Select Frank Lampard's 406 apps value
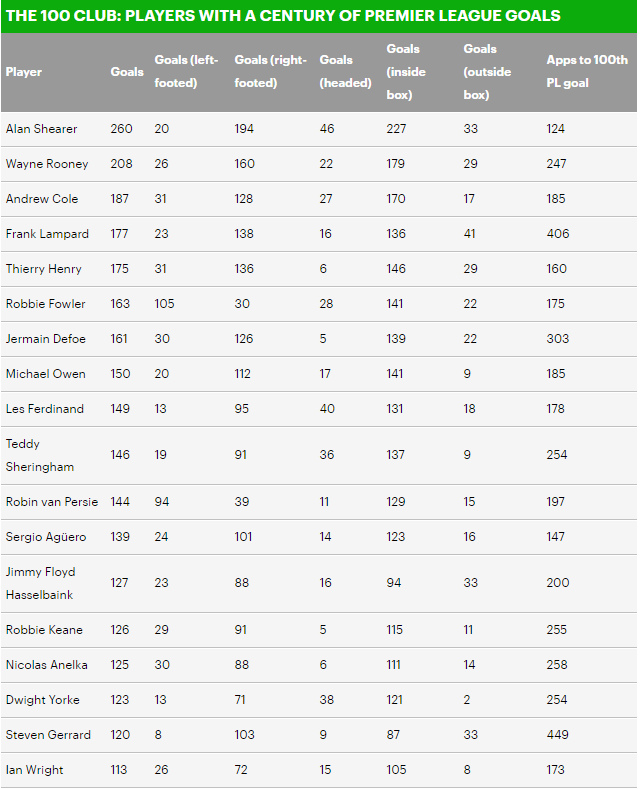Image resolution: width=641 pixels, height=789 pixels. pos(558,234)
